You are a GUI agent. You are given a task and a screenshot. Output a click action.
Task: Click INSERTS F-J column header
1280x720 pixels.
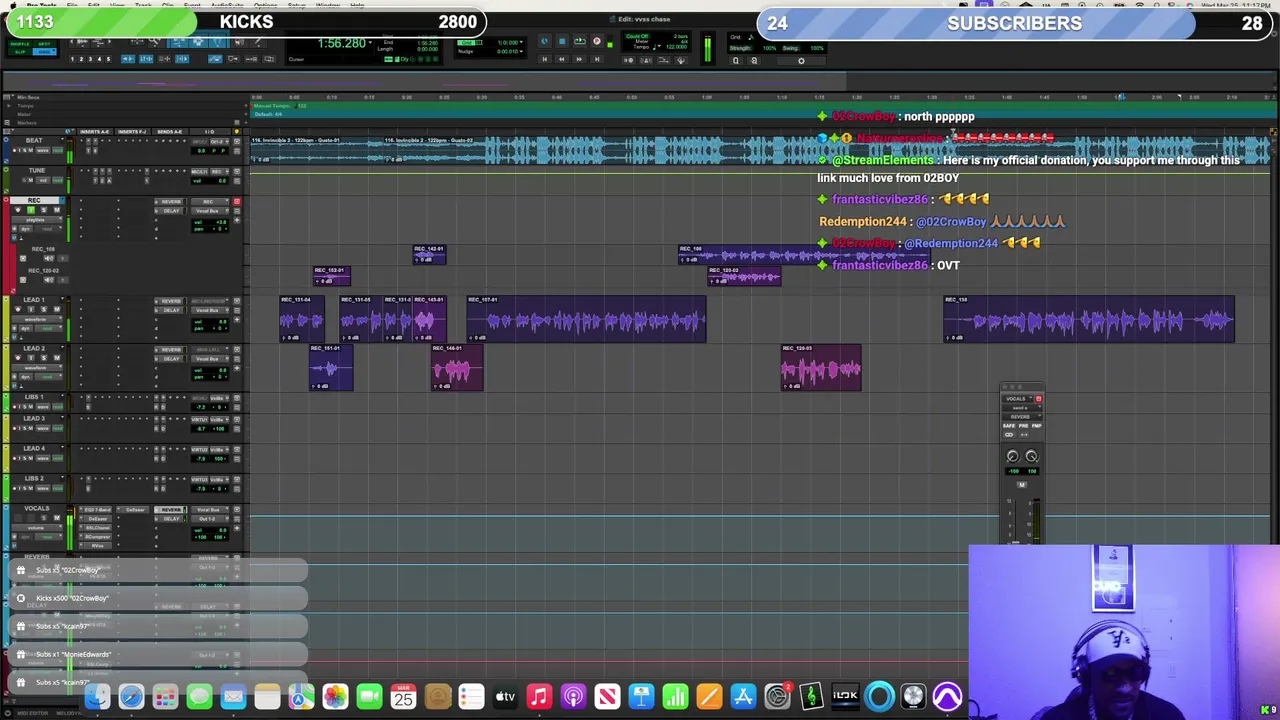pos(133,132)
